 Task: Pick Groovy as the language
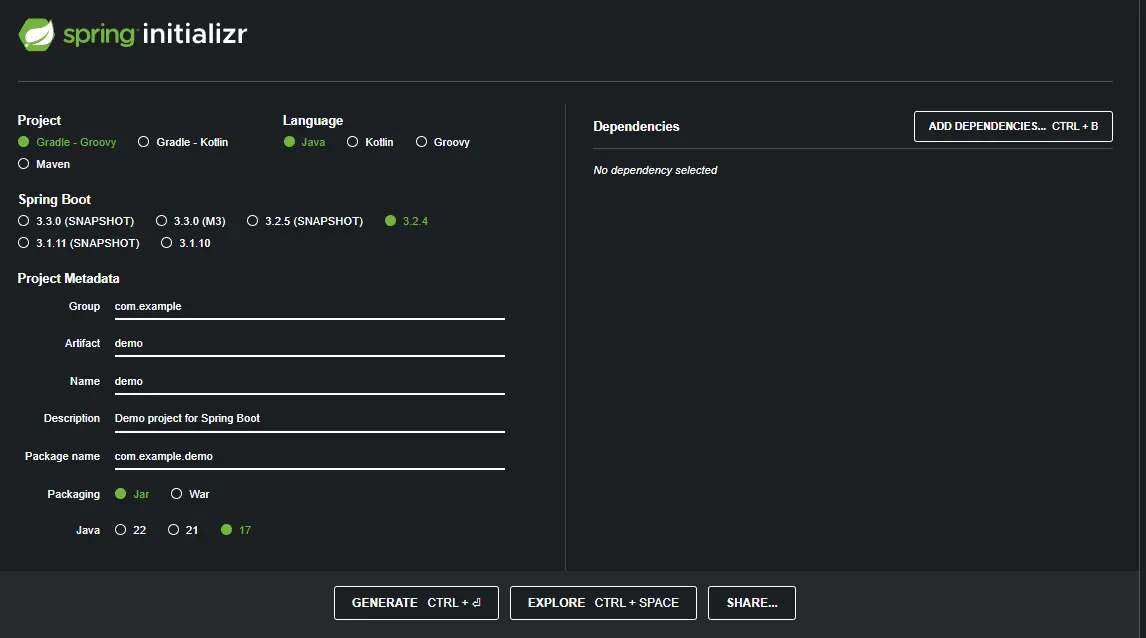pos(442,142)
